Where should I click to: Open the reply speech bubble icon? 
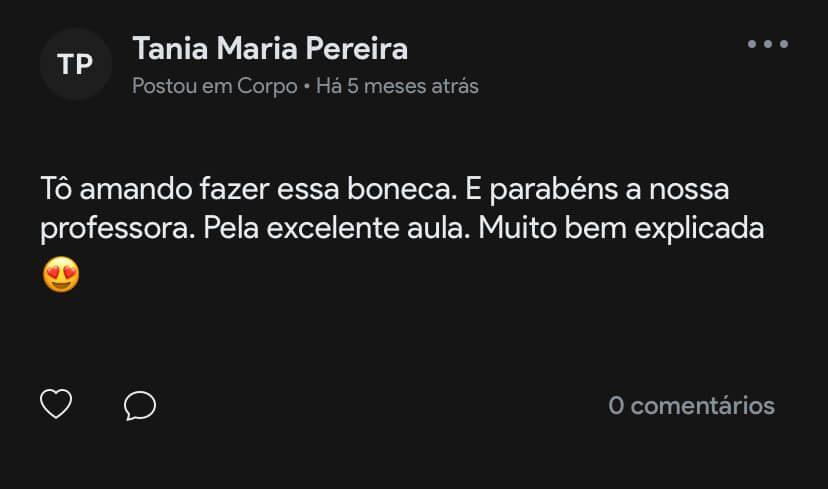coord(140,406)
